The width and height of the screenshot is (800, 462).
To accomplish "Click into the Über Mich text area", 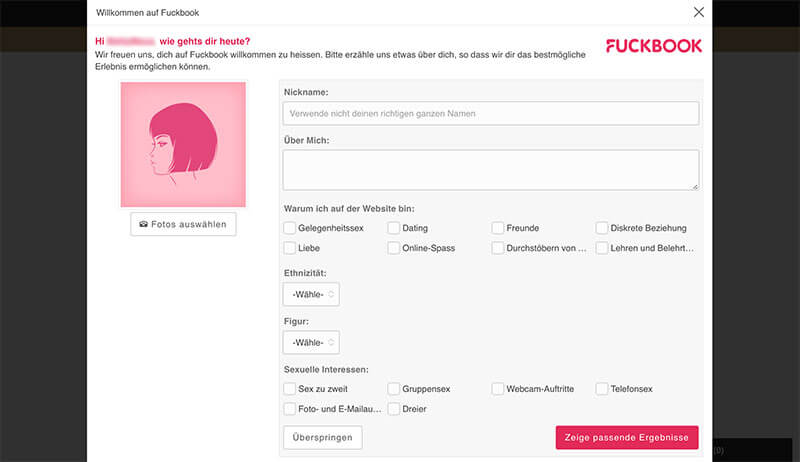I will click(490, 170).
